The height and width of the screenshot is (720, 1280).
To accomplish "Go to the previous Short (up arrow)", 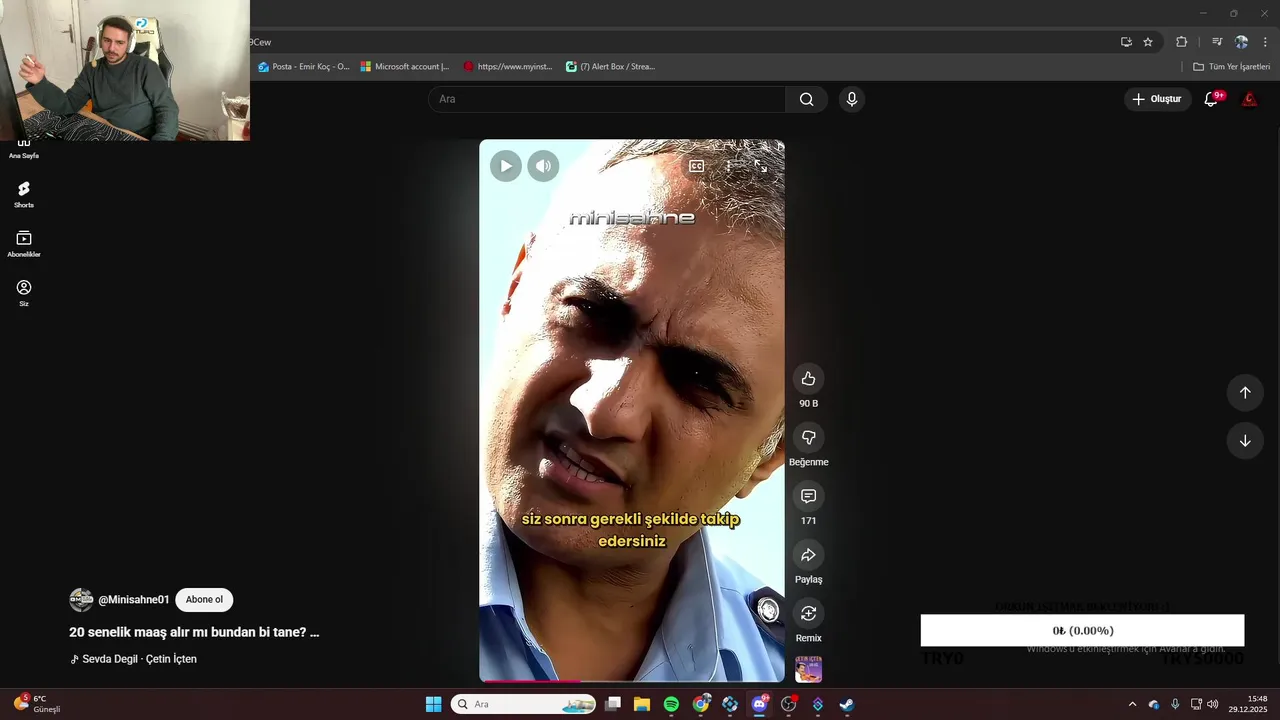I will [1245, 392].
